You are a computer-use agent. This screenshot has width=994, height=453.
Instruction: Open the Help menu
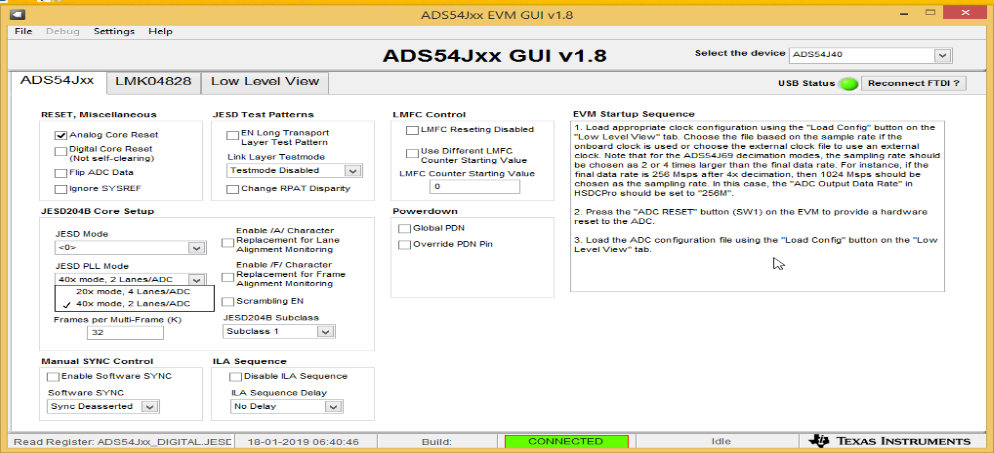point(160,31)
